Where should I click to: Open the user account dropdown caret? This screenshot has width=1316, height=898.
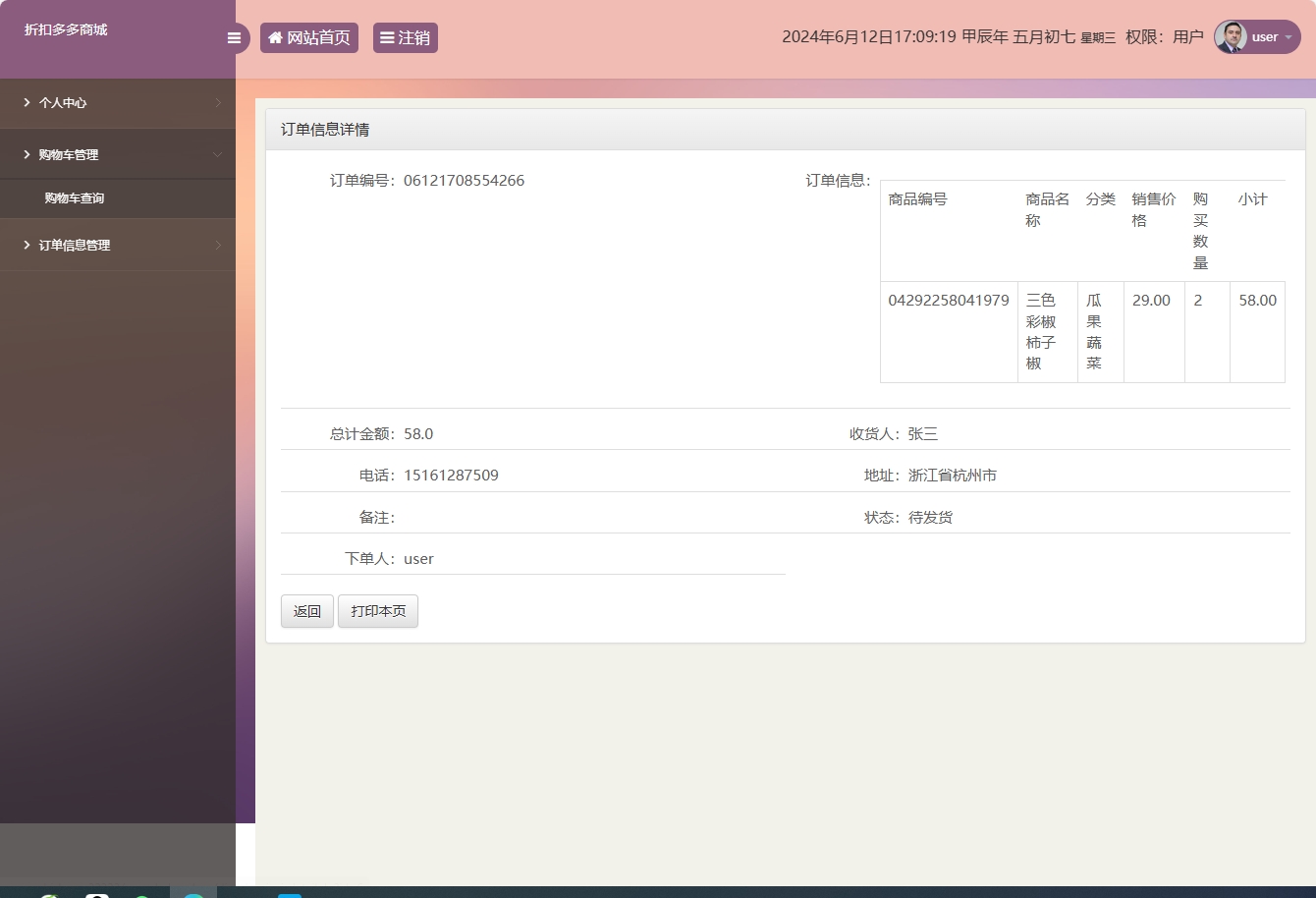[x=1289, y=37]
